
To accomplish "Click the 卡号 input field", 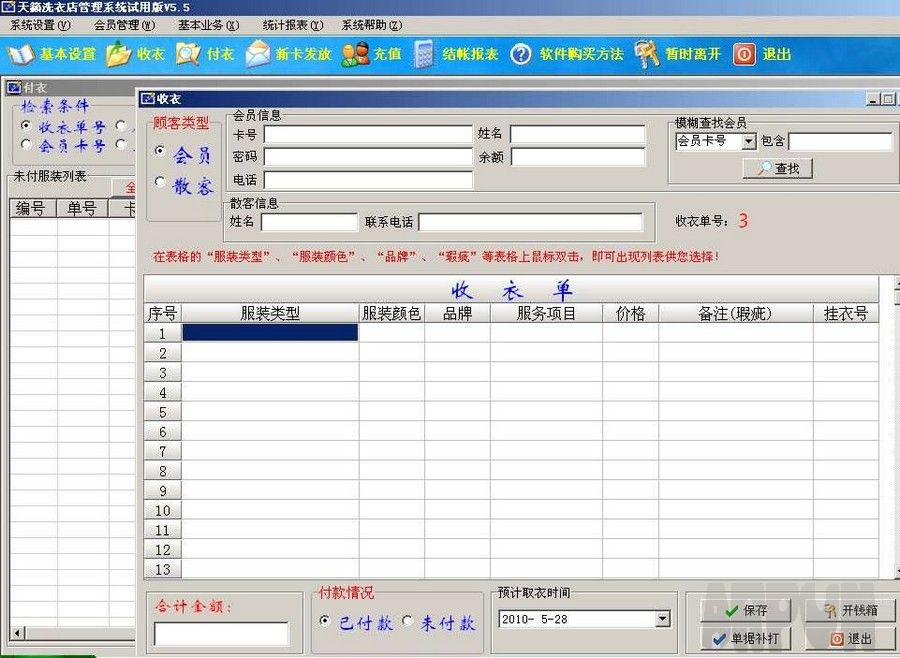I will (x=367, y=133).
